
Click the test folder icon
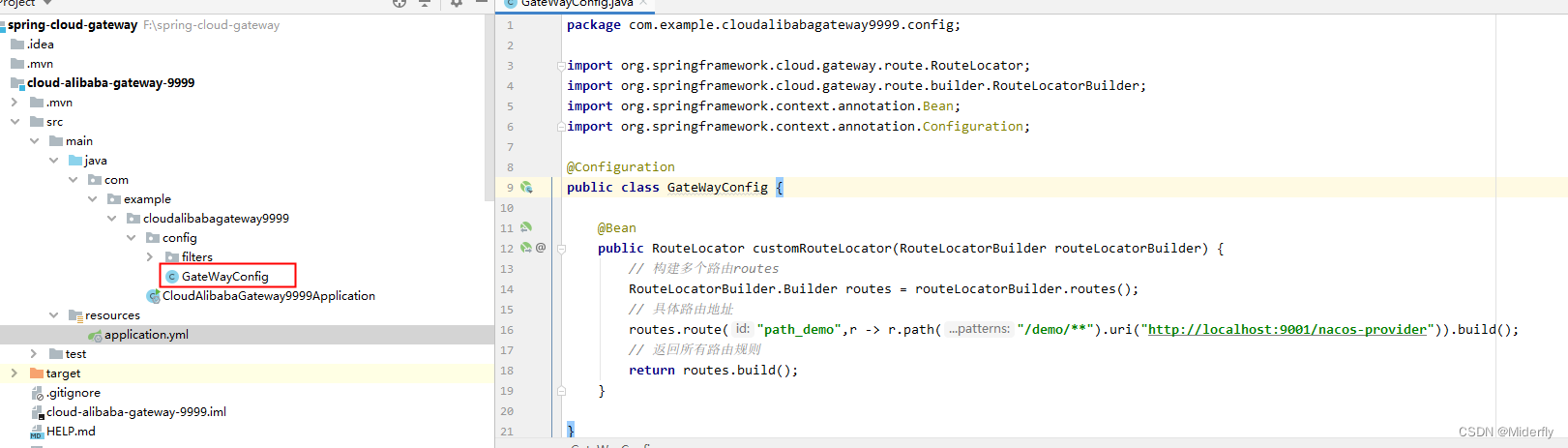[56, 354]
